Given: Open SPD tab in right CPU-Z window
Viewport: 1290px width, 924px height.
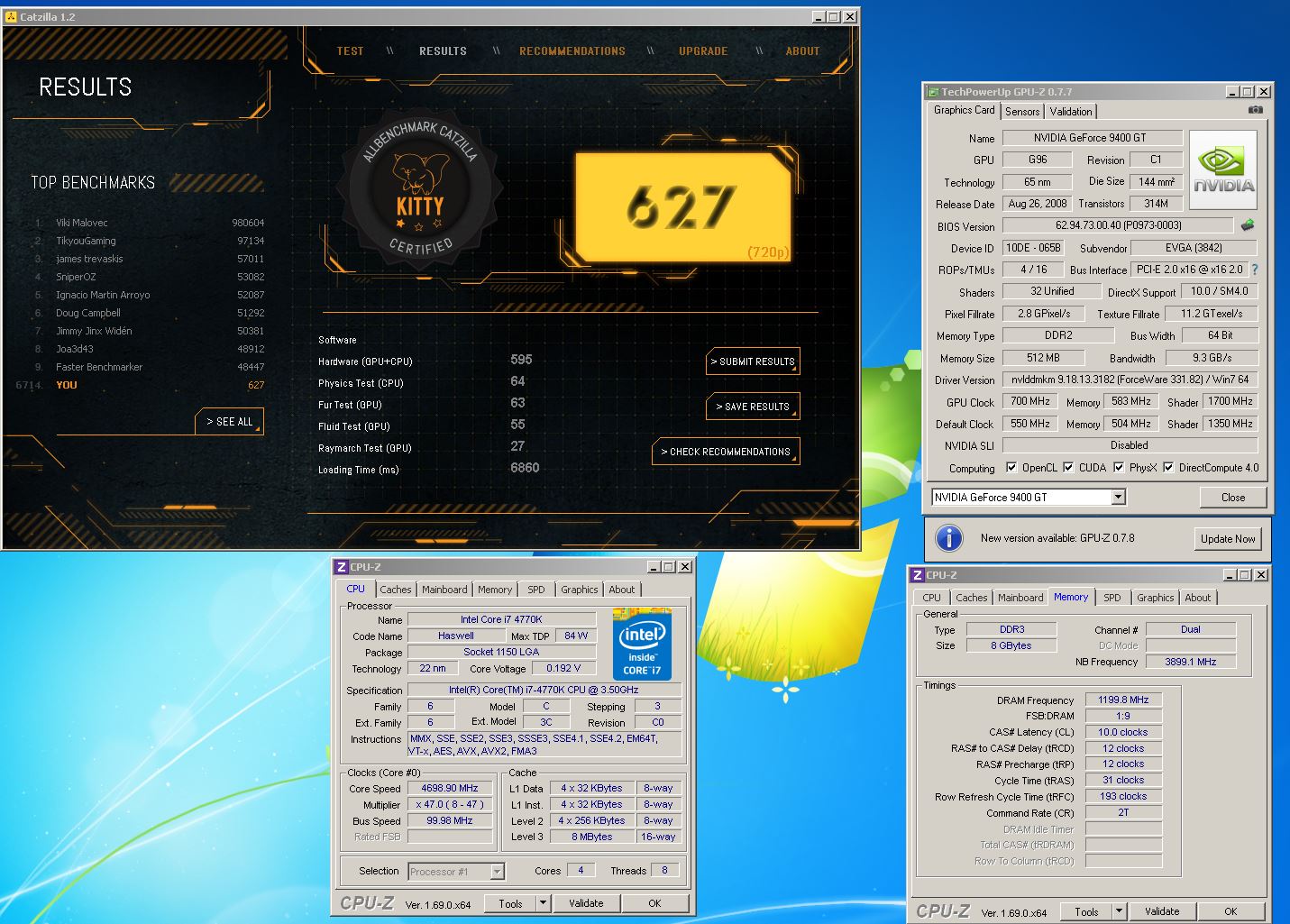Looking at the screenshot, I should click(x=1112, y=598).
